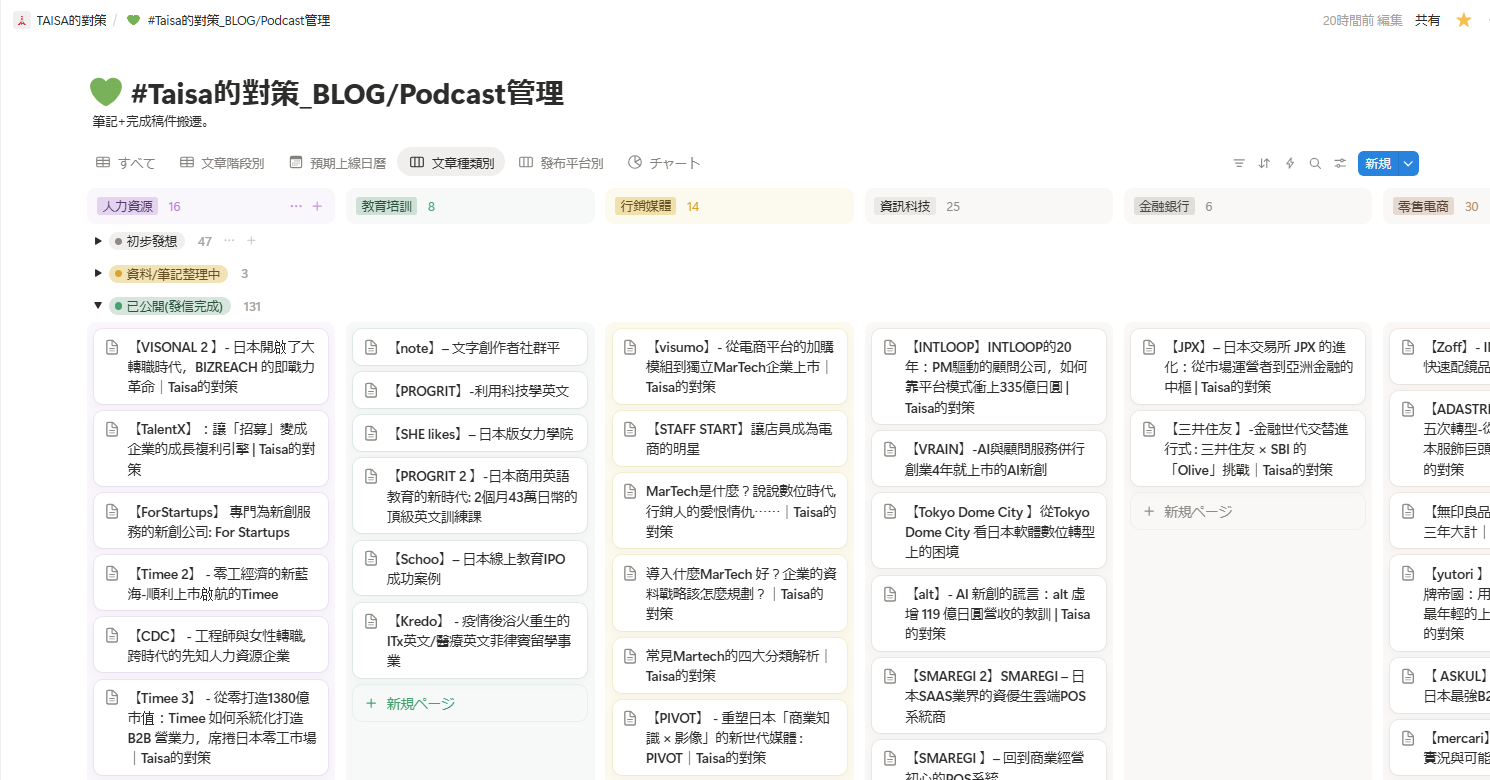The width and height of the screenshot is (1490, 780).
Task: Click the 教育培訓 column tag
Action: [387, 206]
